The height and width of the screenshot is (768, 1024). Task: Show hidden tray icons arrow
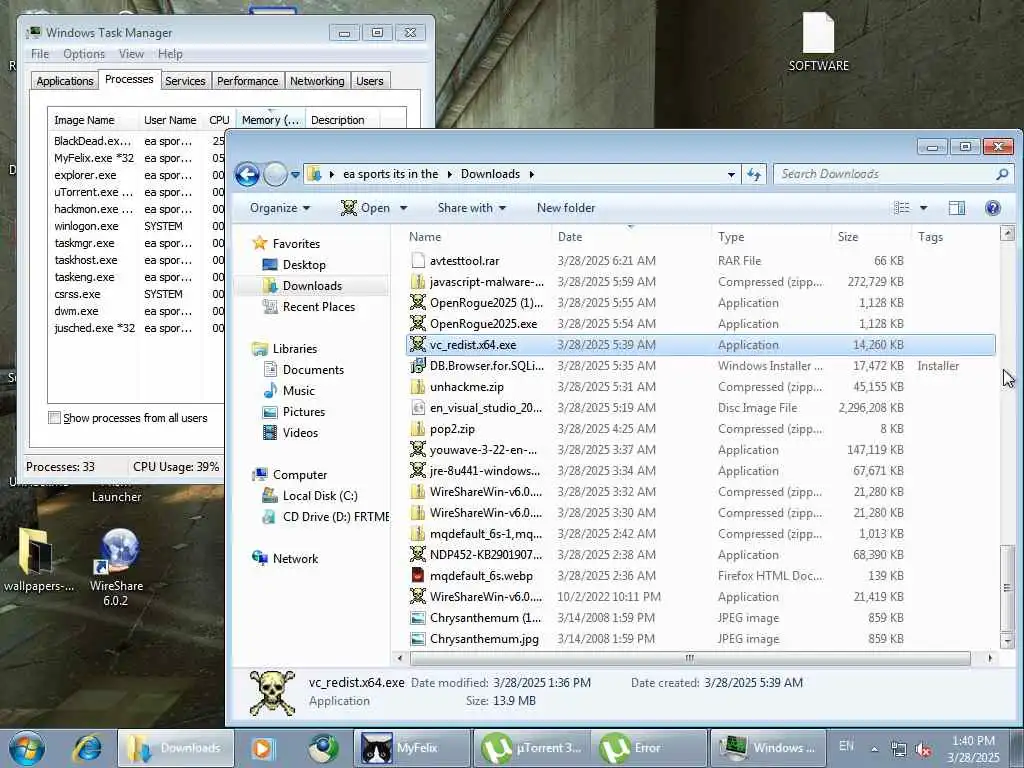[x=874, y=749]
